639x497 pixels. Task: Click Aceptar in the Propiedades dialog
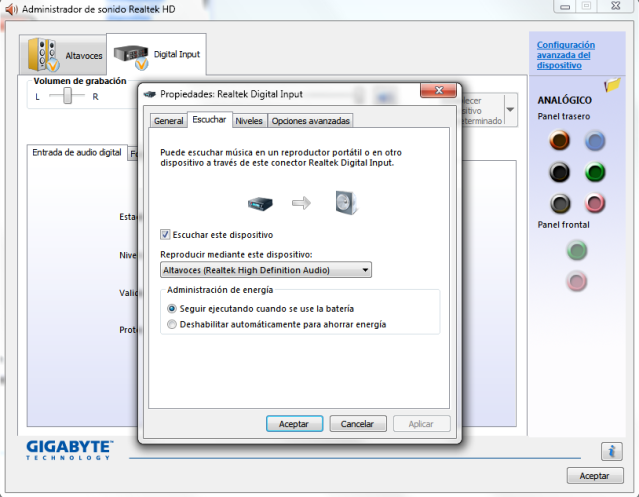pyautogui.click(x=294, y=424)
